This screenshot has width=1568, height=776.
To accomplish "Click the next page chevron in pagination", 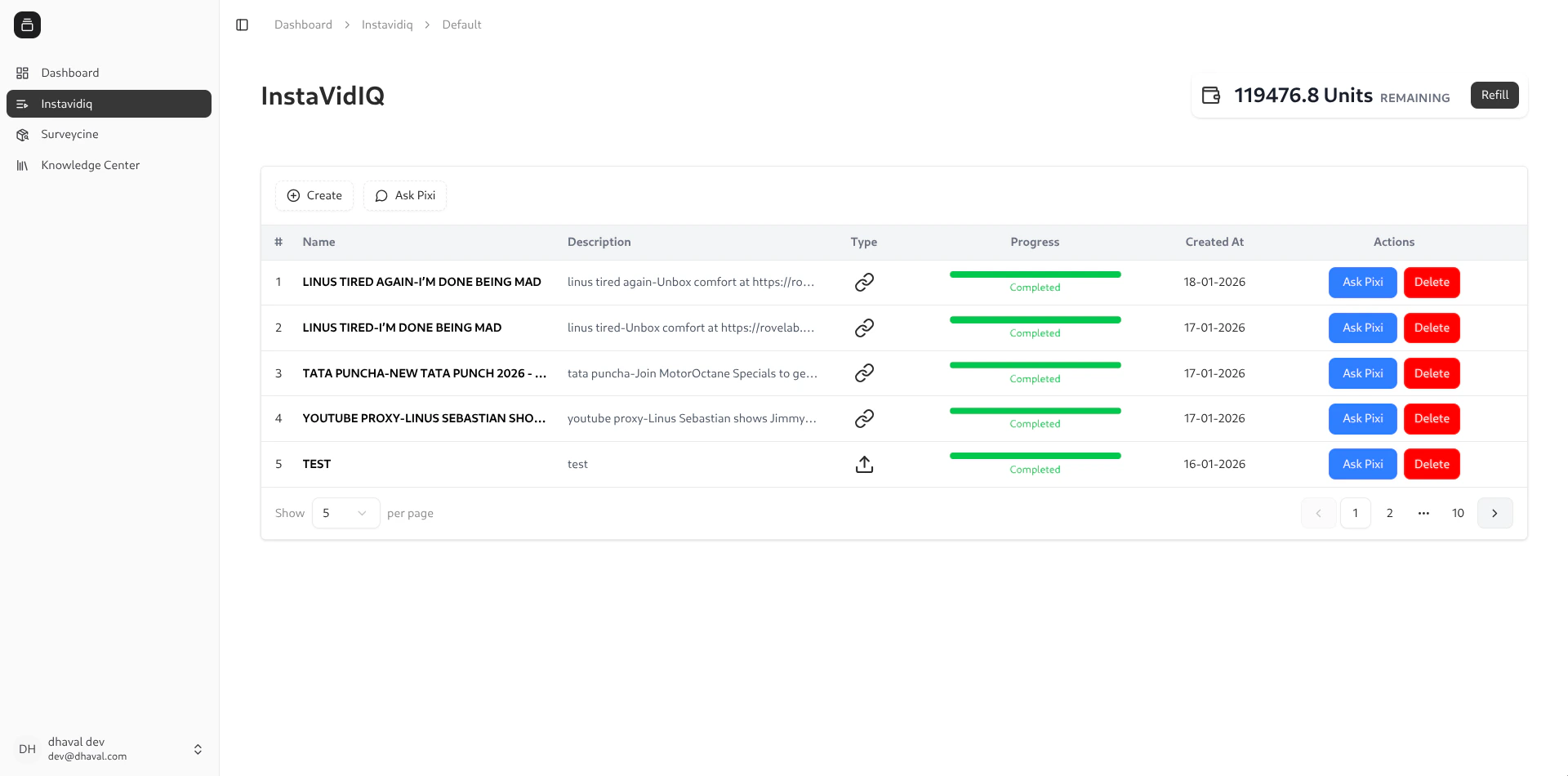I will (x=1495, y=513).
